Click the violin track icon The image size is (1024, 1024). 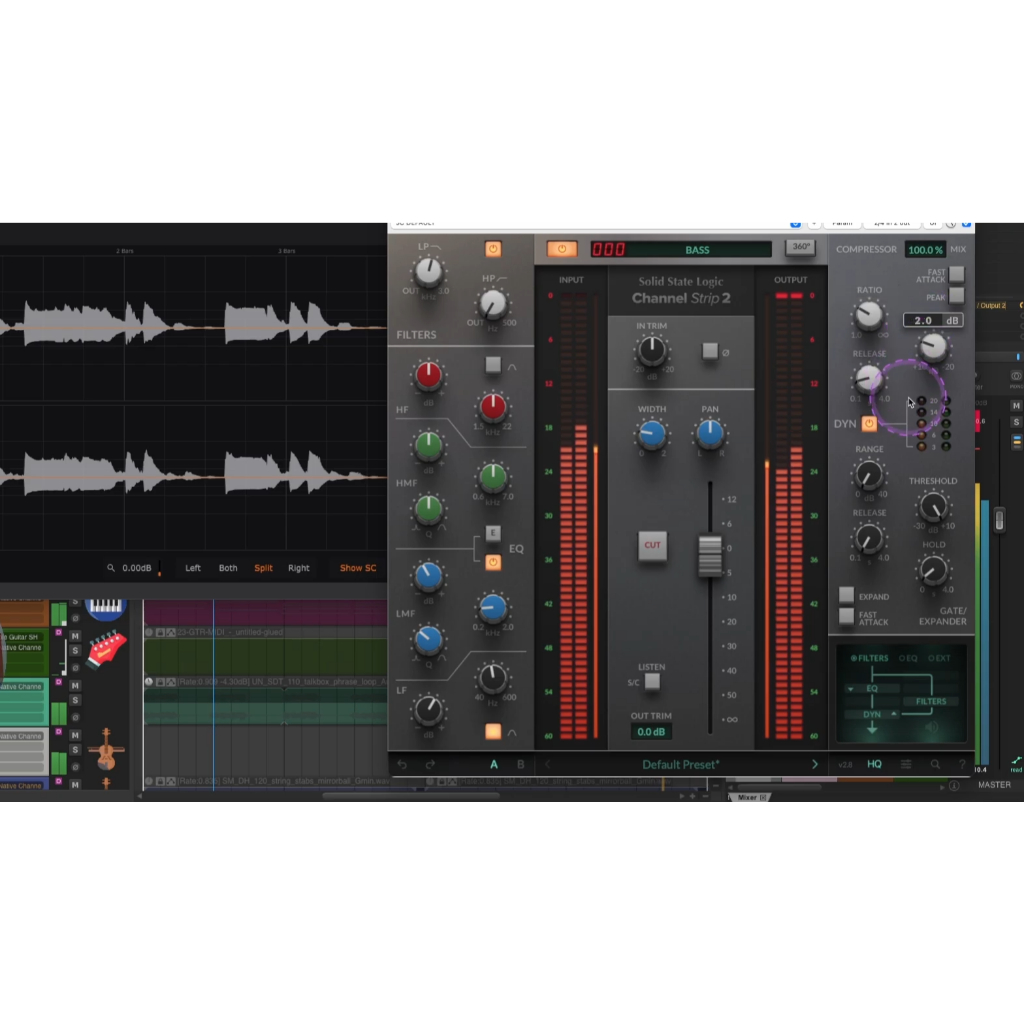click(105, 749)
